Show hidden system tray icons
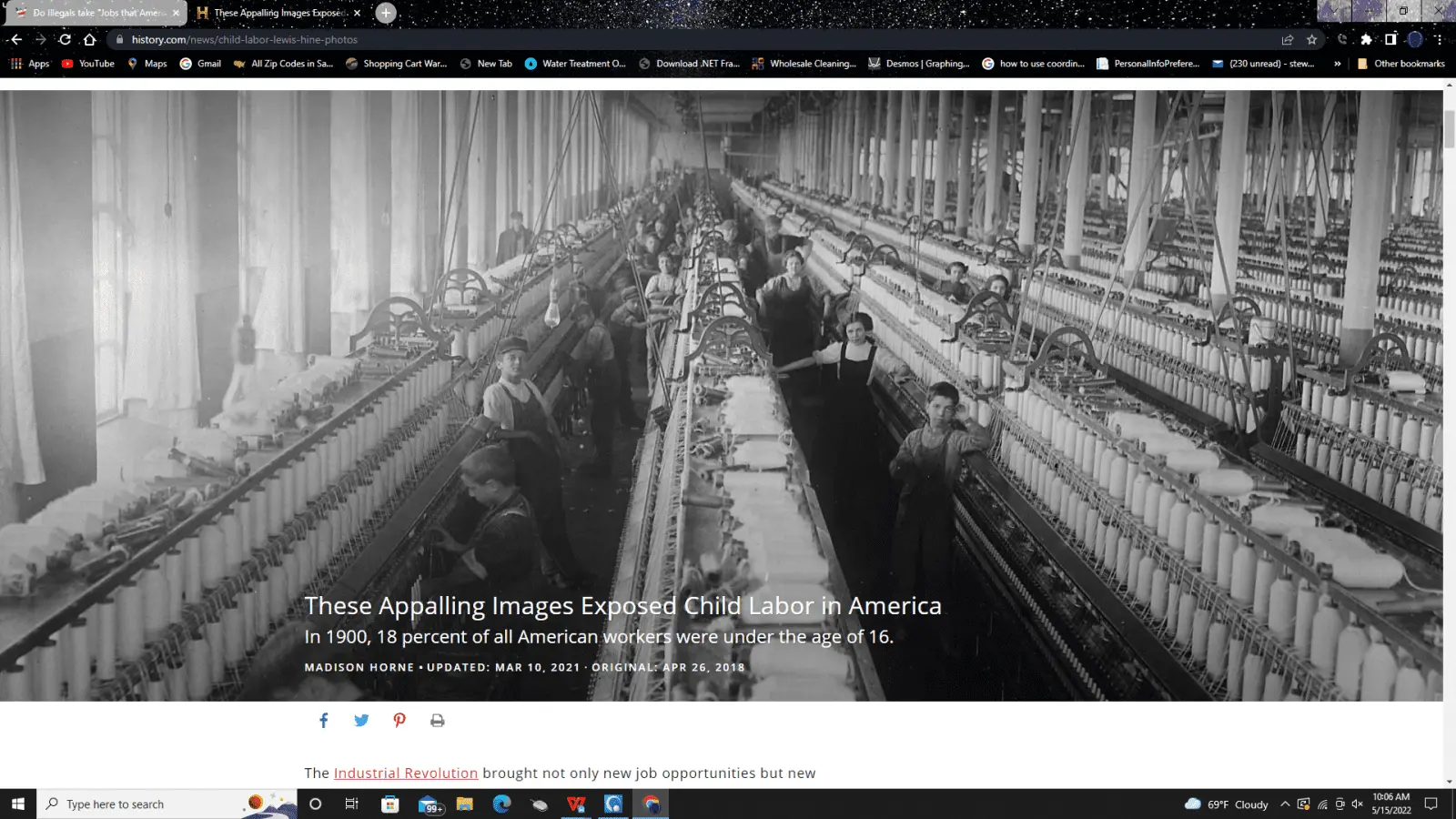 click(x=1285, y=804)
